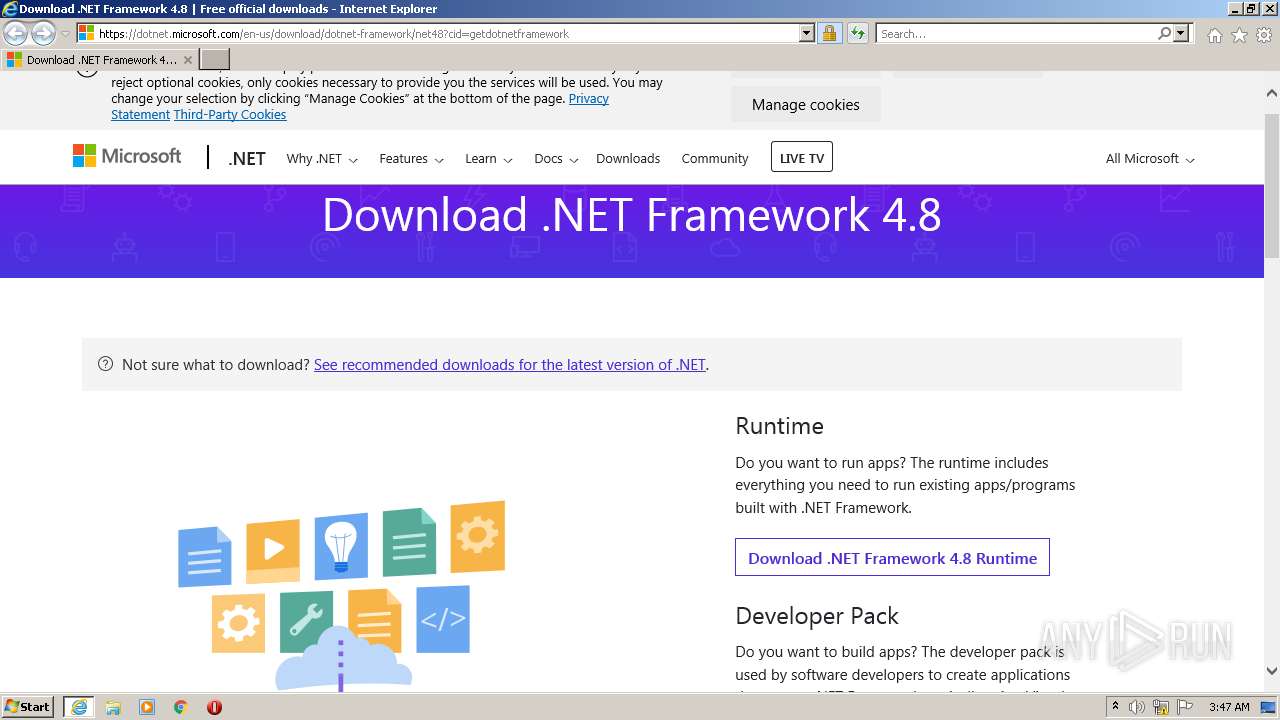The height and width of the screenshot is (720, 1280).
Task: Open a new blank tab
Action: [x=215, y=59]
